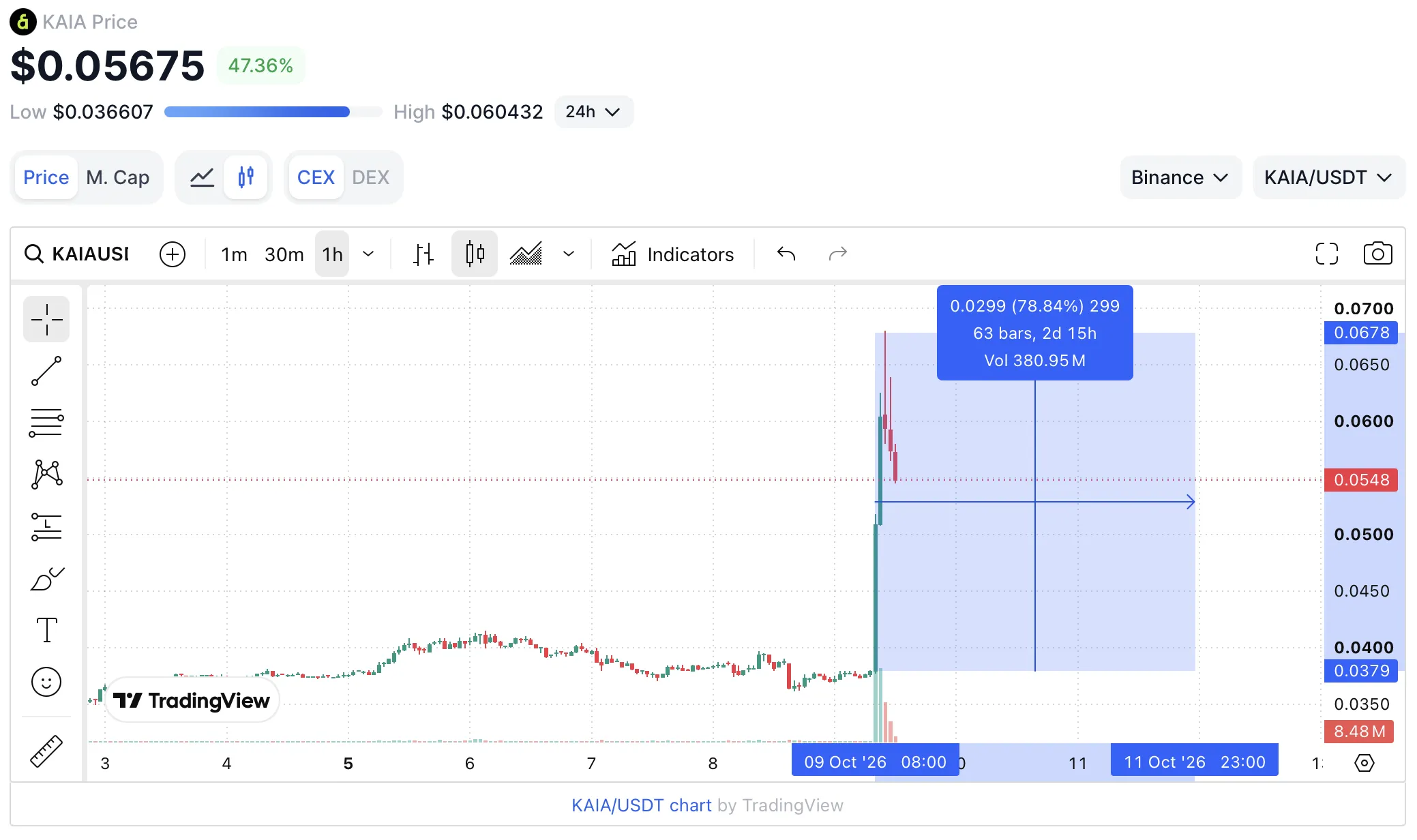Image resolution: width=1417 pixels, height=840 pixels.
Task: Select the crosshair cursor tool
Action: [46, 319]
